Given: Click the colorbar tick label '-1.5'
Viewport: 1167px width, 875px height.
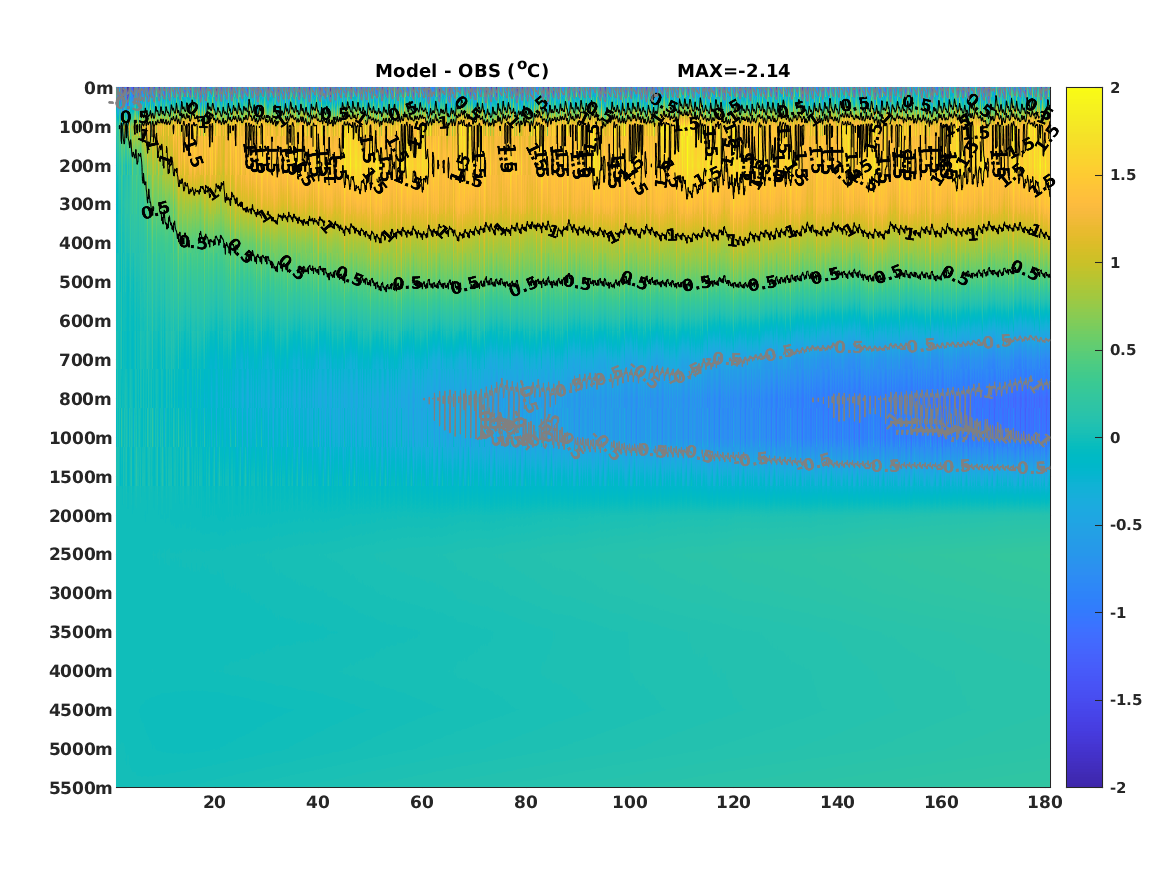Looking at the screenshot, I should [x=1126, y=700].
